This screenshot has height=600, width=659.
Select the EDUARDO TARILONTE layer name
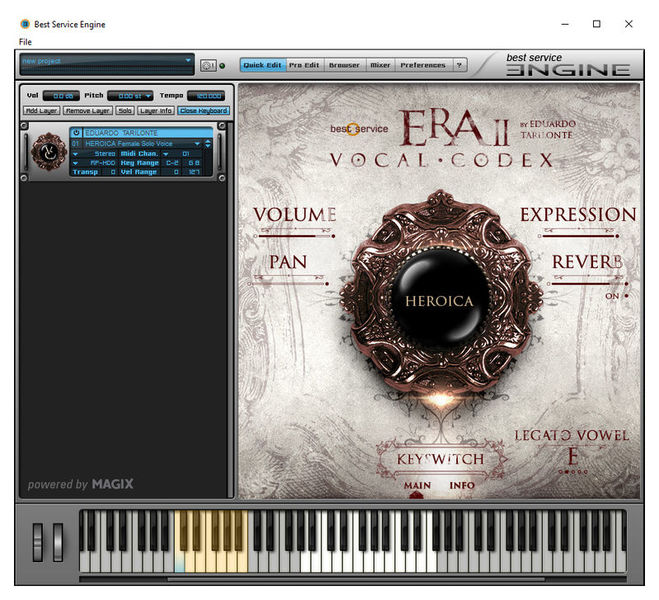pyautogui.click(x=147, y=133)
